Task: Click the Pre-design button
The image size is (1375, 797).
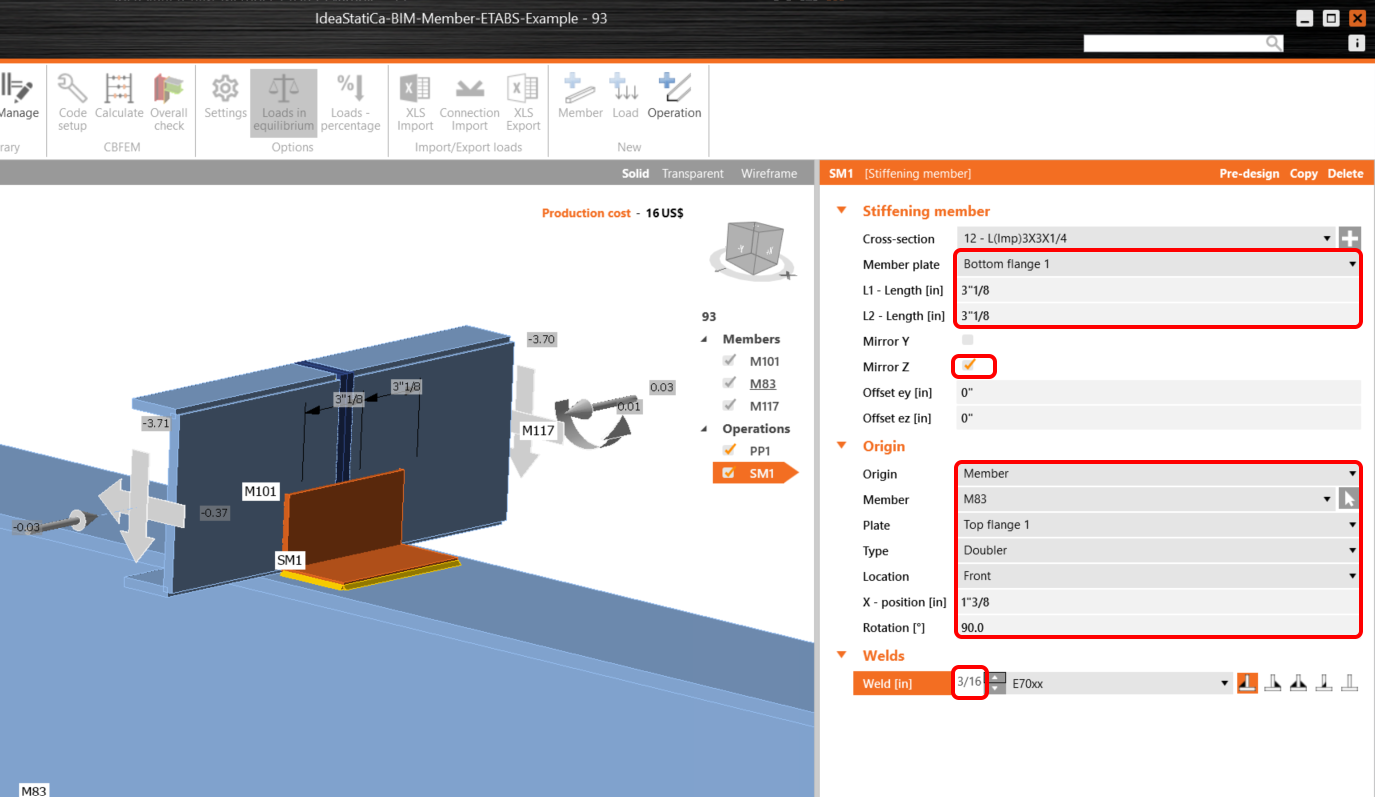Action: (x=1249, y=174)
